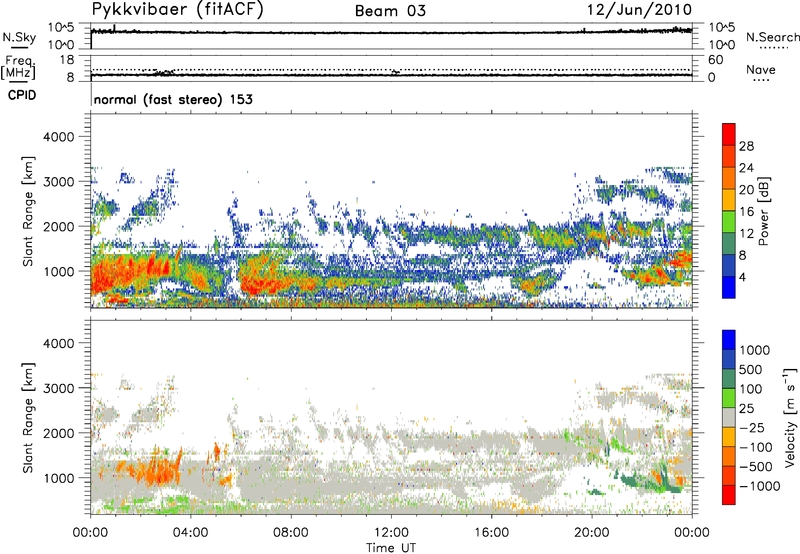The height and width of the screenshot is (554, 800).
Task: Click the right '10^0' noise axis tick
Action: (722, 45)
